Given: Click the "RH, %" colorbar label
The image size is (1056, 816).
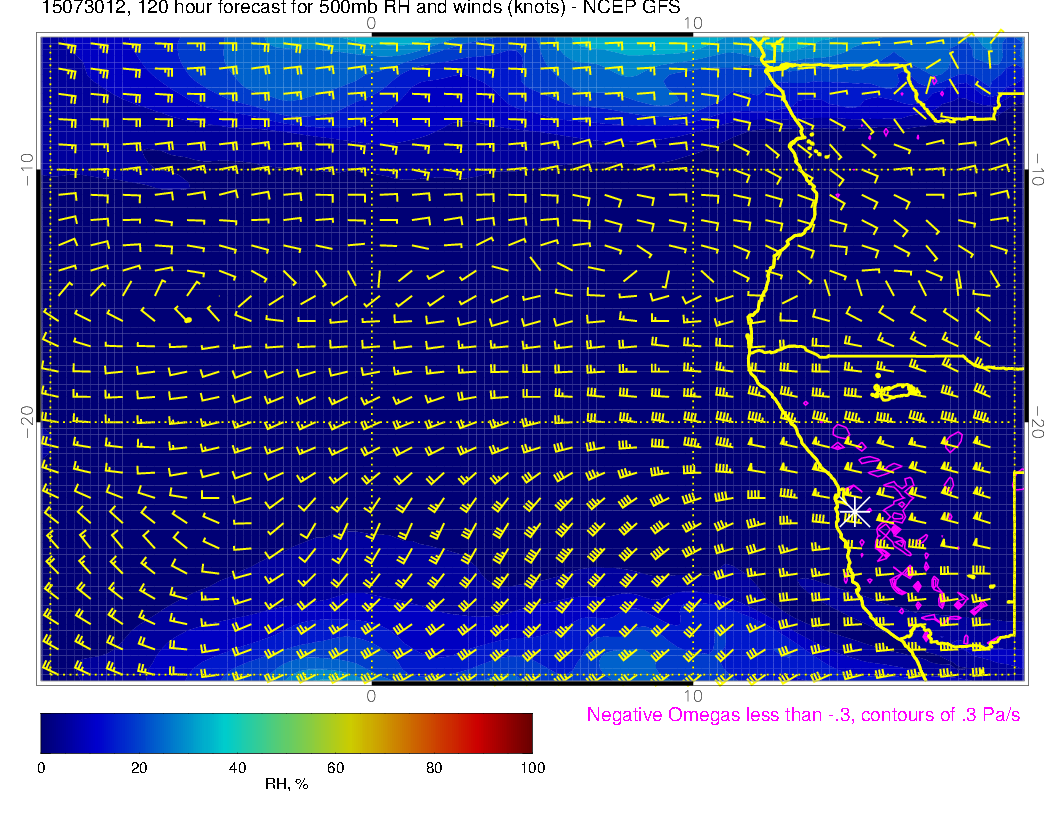Looking at the screenshot, I should click(286, 784).
